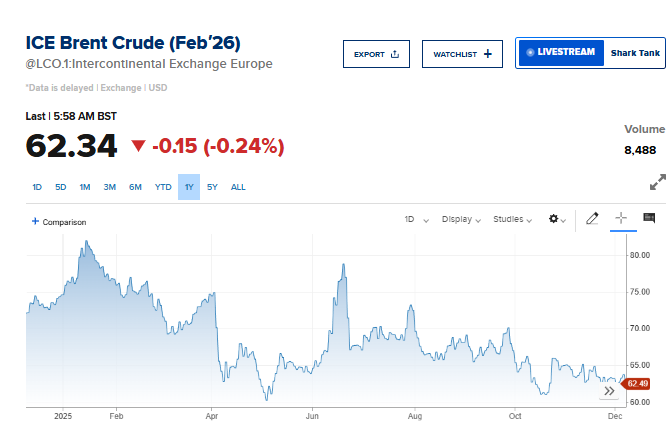Click the LIVESTREAM button
Image resolution: width=666 pixels, height=422 pixels.
coord(560,52)
